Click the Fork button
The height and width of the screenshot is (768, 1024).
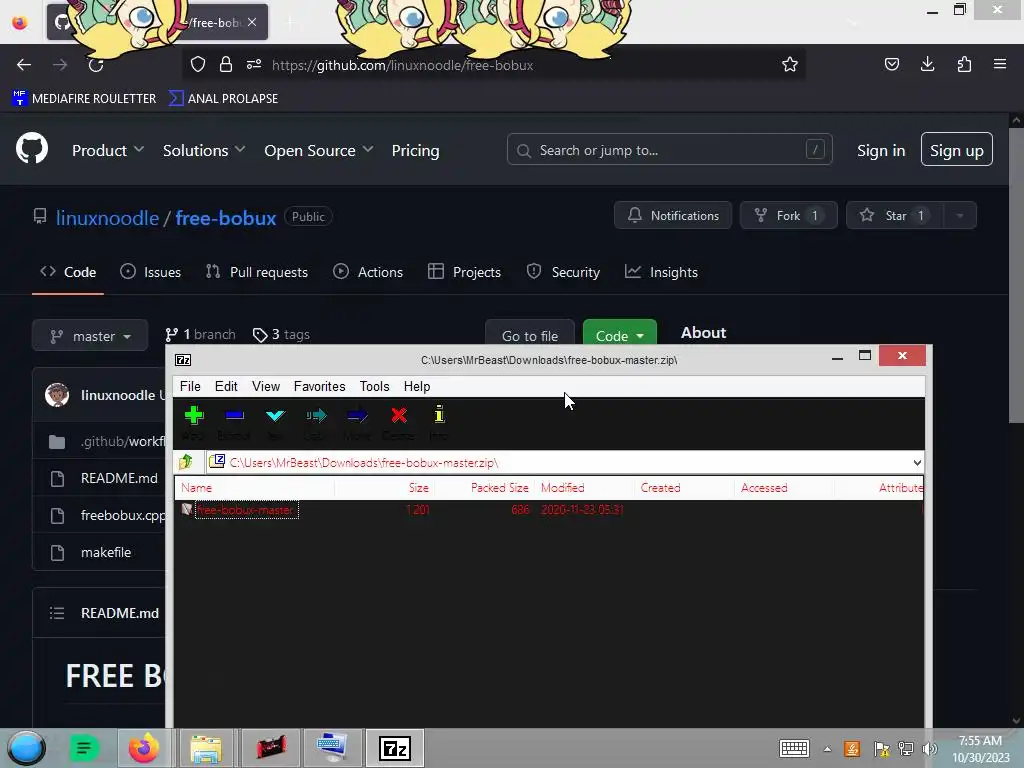(788, 216)
